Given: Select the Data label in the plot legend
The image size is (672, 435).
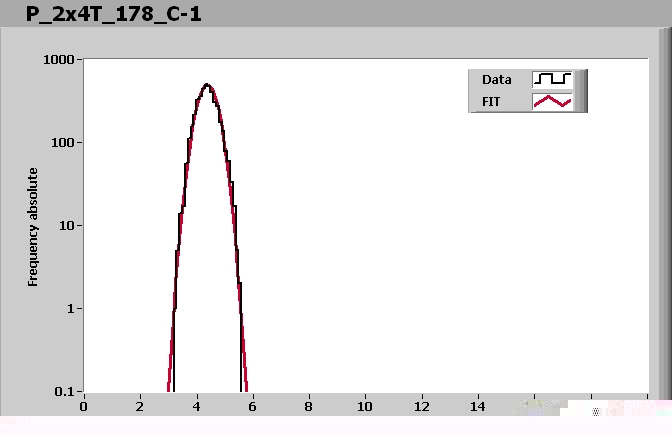Looking at the screenshot, I should (497, 80).
